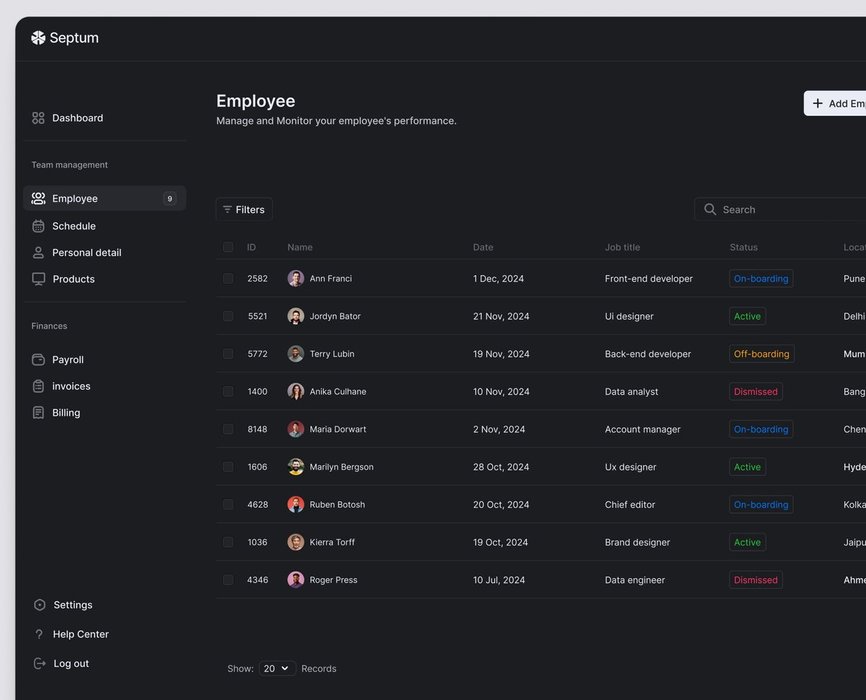Click the Schedule calendar icon
The image size is (866, 700).
click(x=38, y=226)
